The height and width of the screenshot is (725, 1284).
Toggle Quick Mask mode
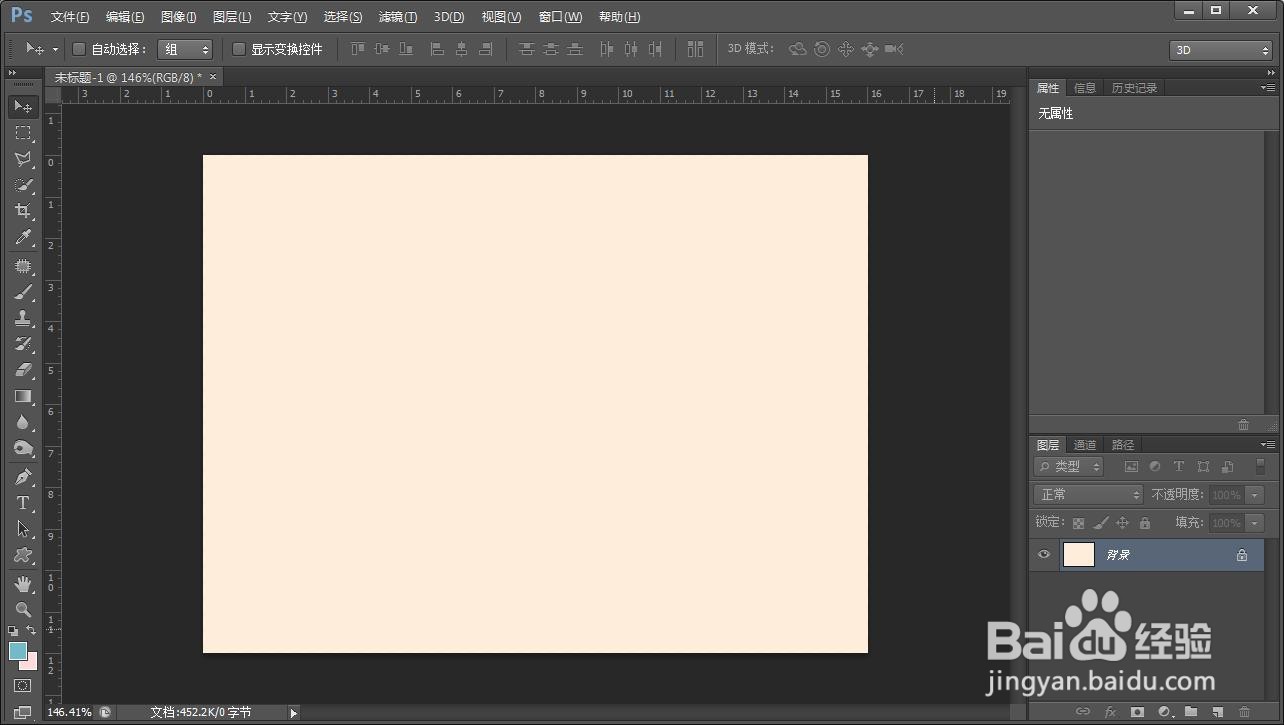(x=23, y=686)
